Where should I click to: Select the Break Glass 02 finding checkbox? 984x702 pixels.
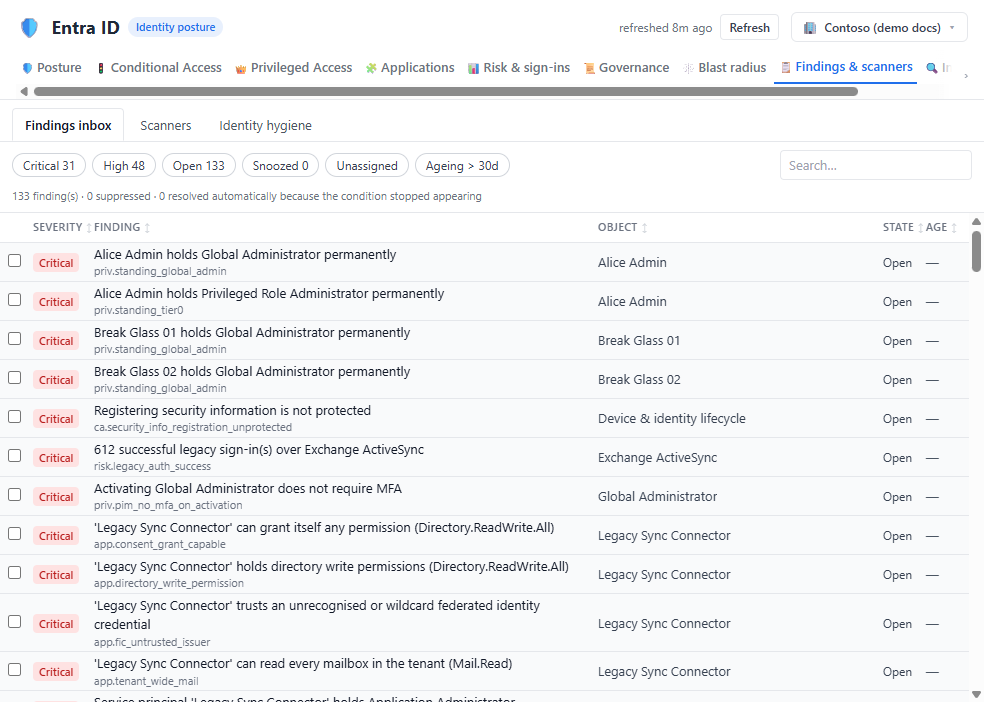coord(14,377)
